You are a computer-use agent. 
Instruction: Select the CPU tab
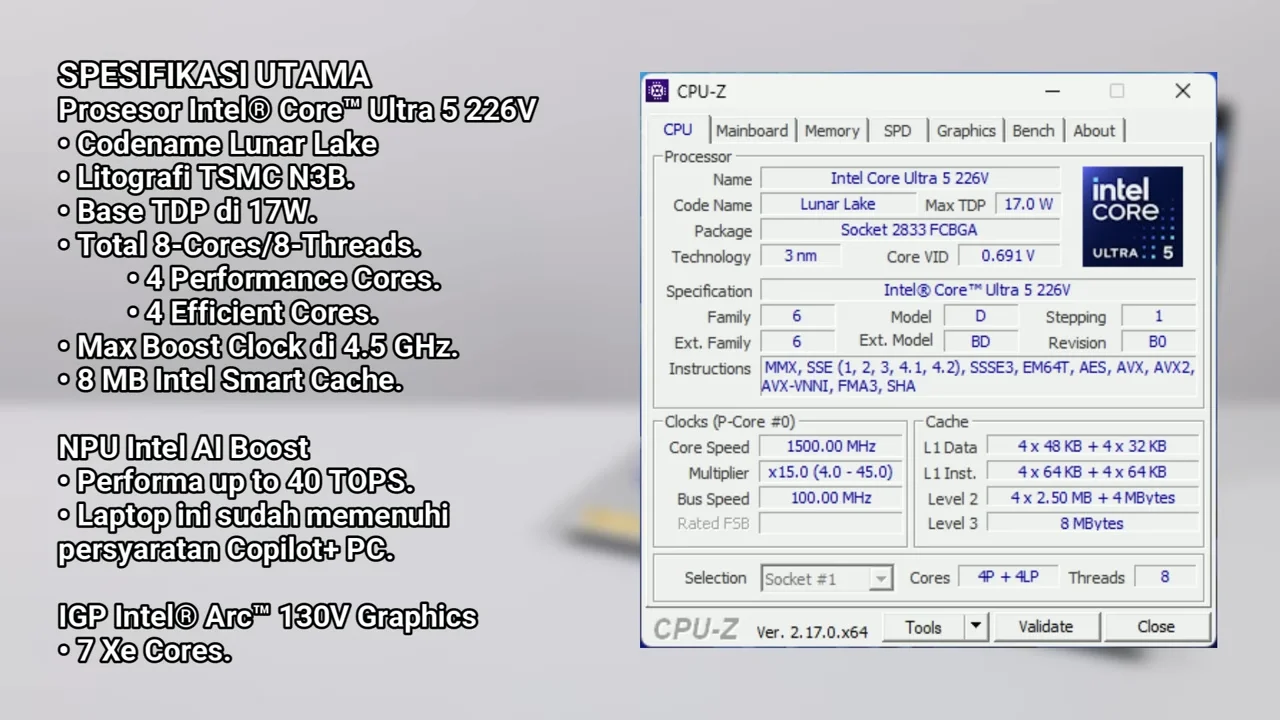(x=678, y=129)
